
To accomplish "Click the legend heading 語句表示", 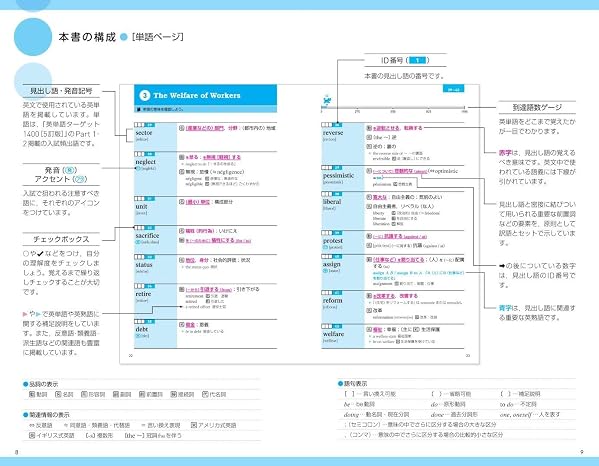I will 356,383.
